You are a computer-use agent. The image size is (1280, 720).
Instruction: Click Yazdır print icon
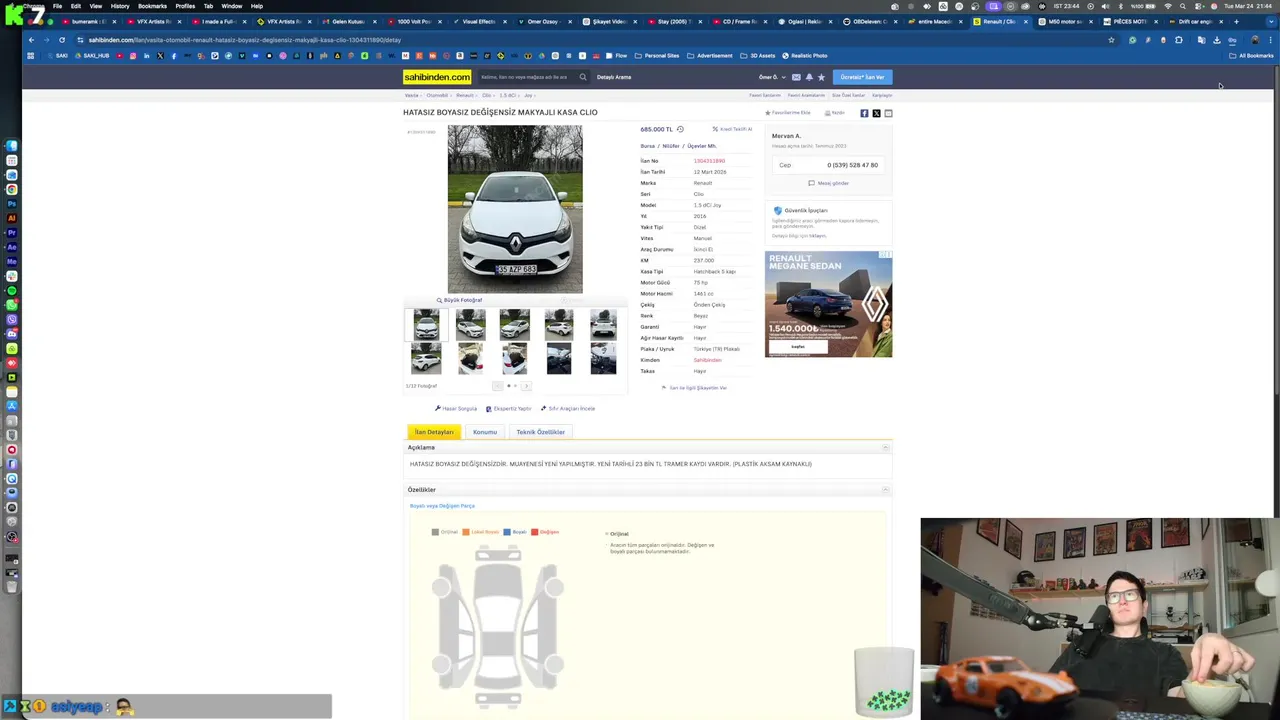[834, 113]
